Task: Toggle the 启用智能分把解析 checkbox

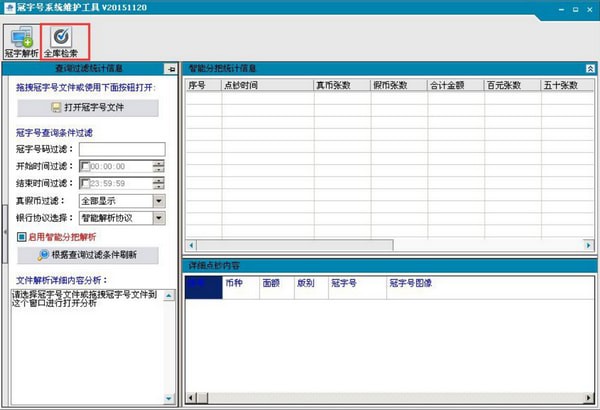Action: (x=20, y=237)
